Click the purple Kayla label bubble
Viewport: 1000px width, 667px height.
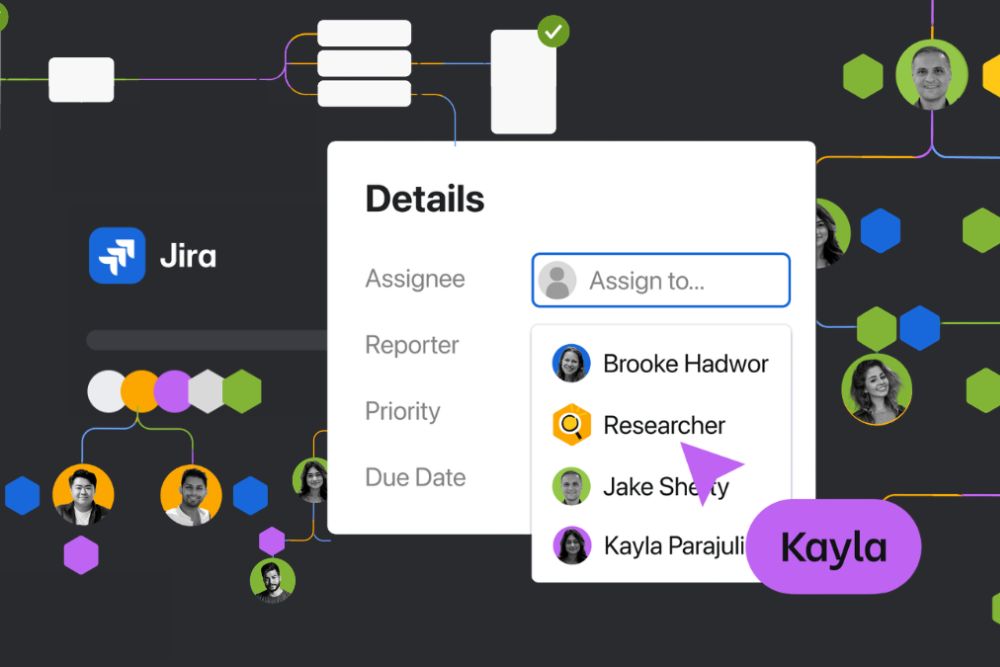point(832,547)
